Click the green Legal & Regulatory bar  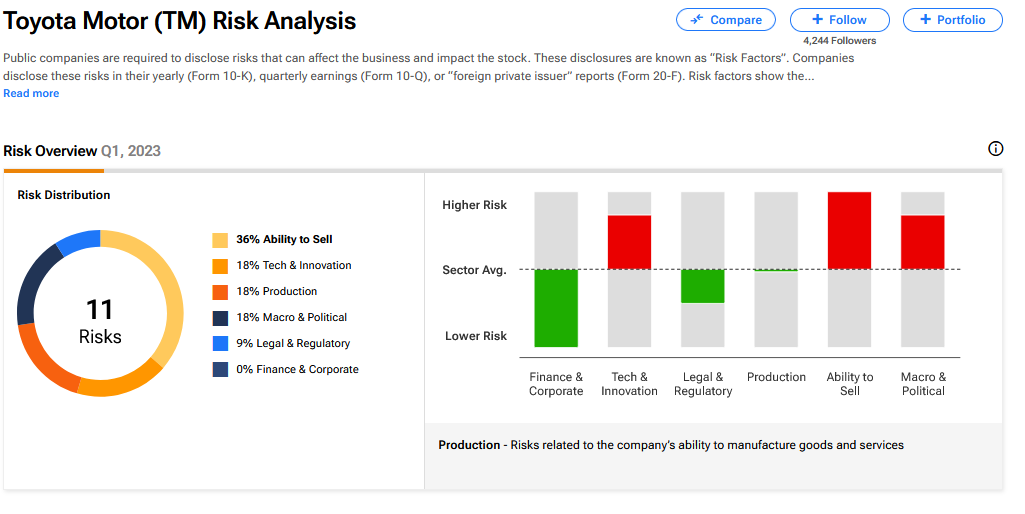(702, 286)
